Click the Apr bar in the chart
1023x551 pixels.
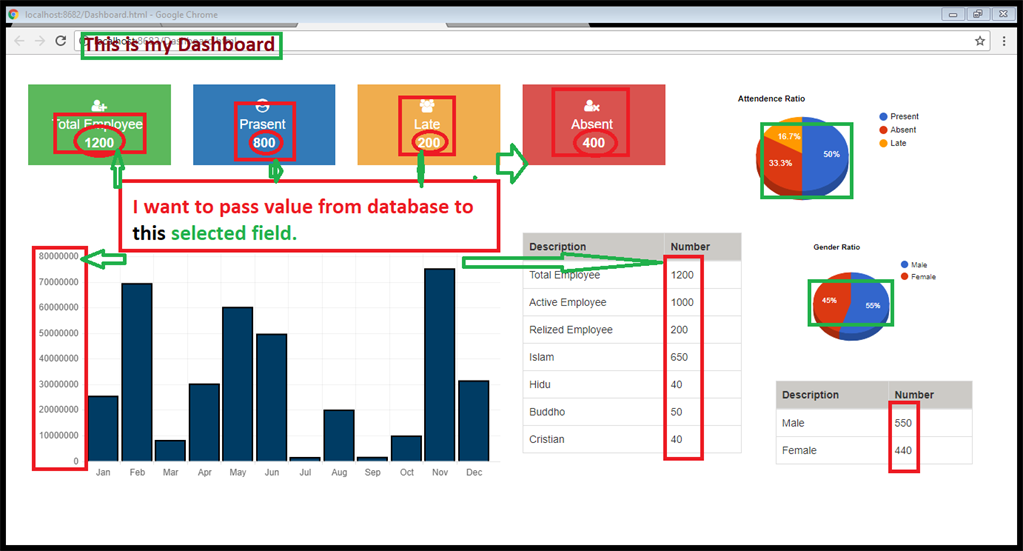[204, 423]
